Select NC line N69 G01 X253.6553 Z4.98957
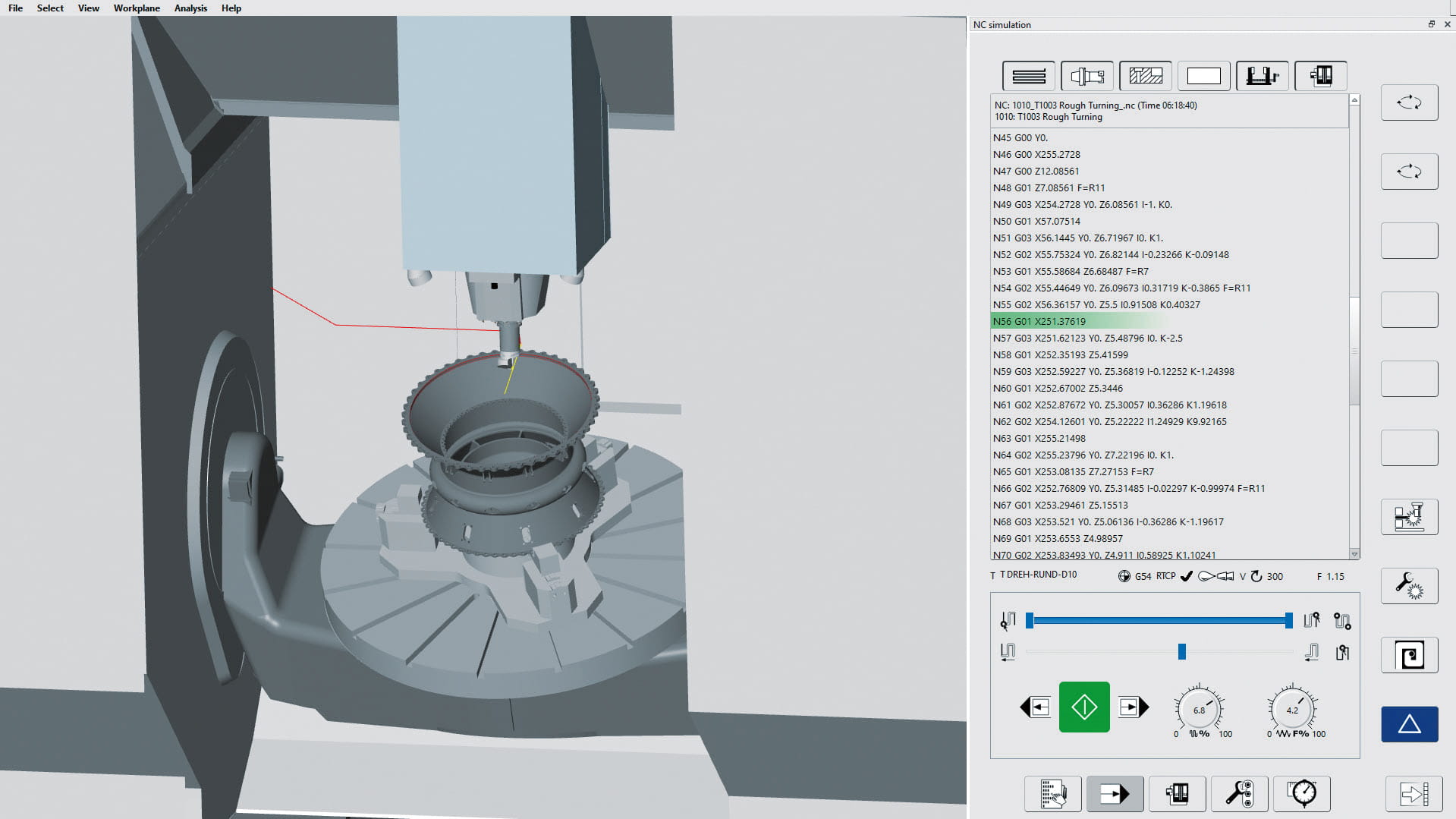The image size is (1456, 819). tap(1169, 538)
